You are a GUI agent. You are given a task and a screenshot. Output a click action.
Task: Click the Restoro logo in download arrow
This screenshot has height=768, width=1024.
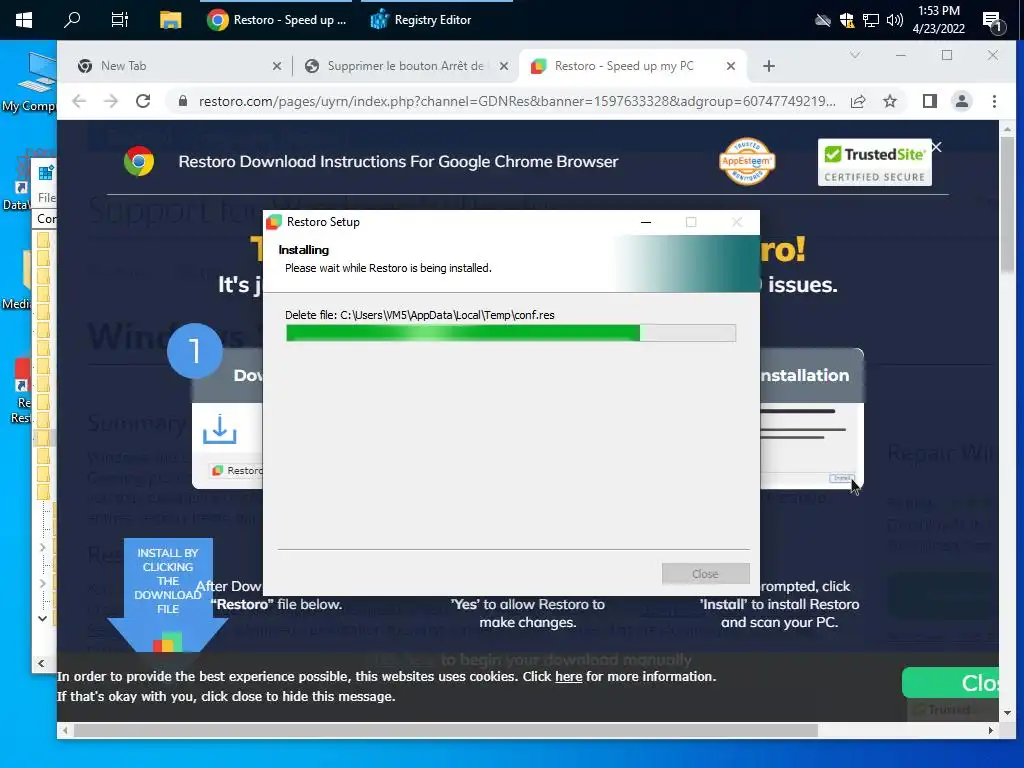click(x=167, y=642)
